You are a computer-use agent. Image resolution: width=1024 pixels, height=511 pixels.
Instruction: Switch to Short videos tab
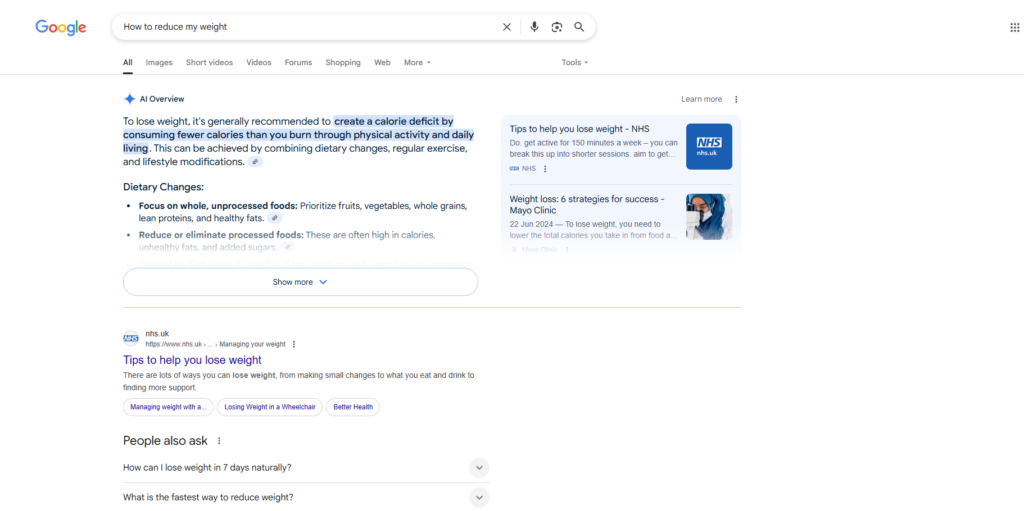[209, 63]
